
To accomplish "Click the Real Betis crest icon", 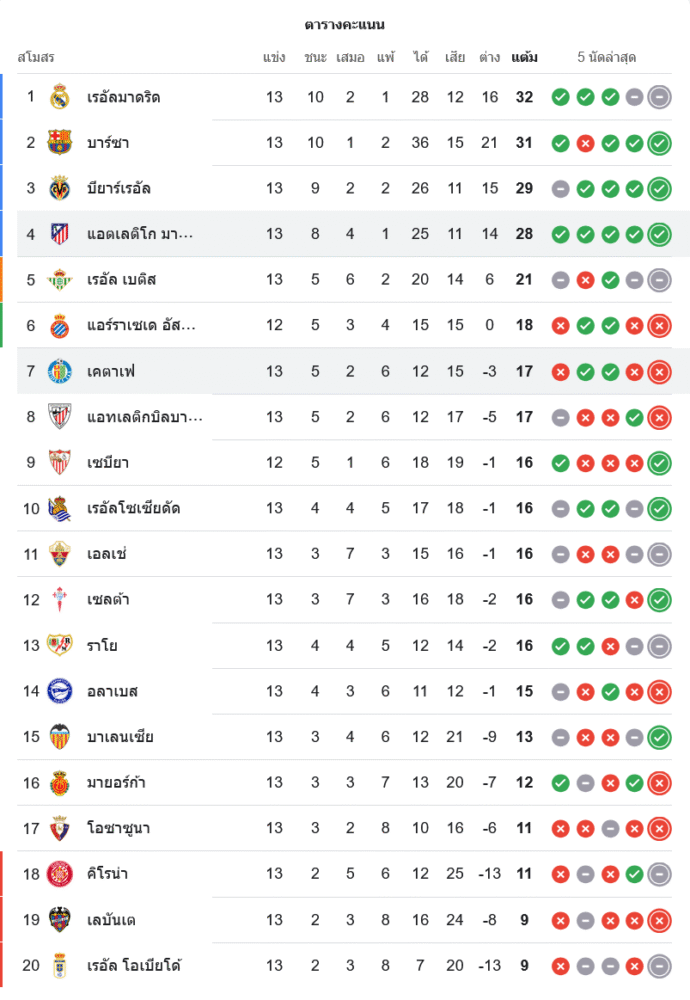I will coord(60,280).
